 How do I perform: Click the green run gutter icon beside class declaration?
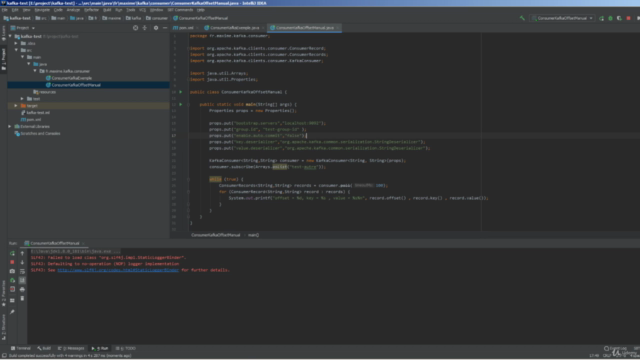[181, 92]
